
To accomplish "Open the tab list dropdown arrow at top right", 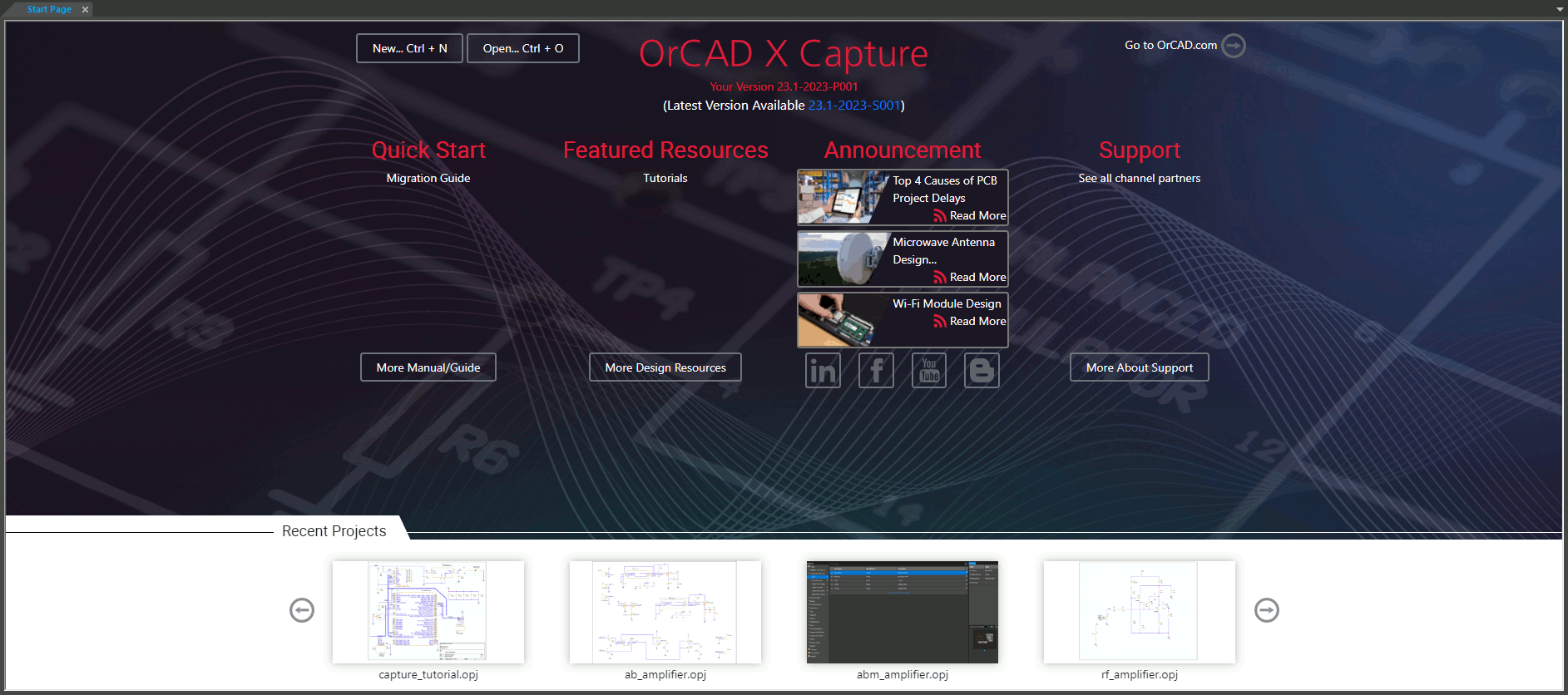I will pos(1559,9).
